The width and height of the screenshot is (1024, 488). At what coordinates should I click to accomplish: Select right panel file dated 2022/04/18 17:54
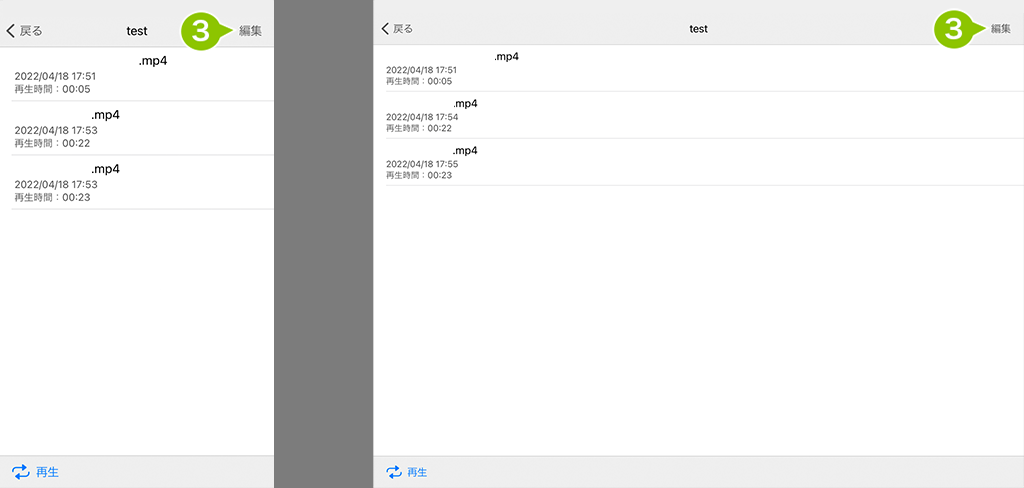[x=698, y=116]
